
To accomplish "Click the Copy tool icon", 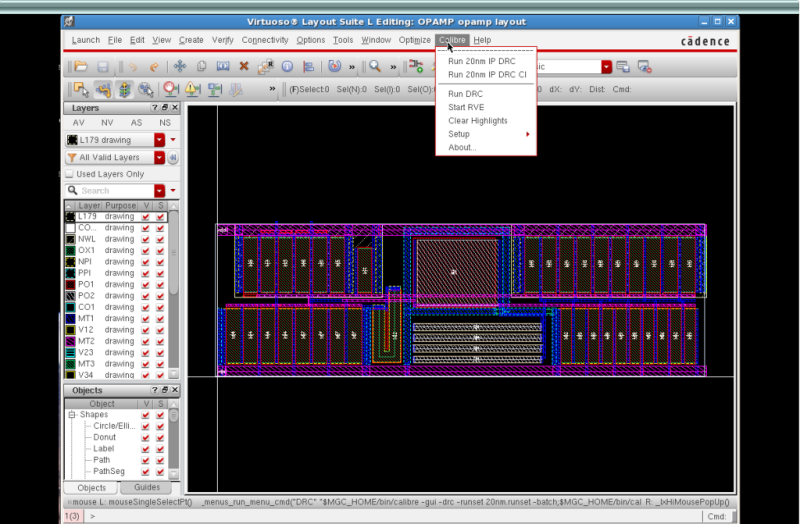I will (202, 66).
